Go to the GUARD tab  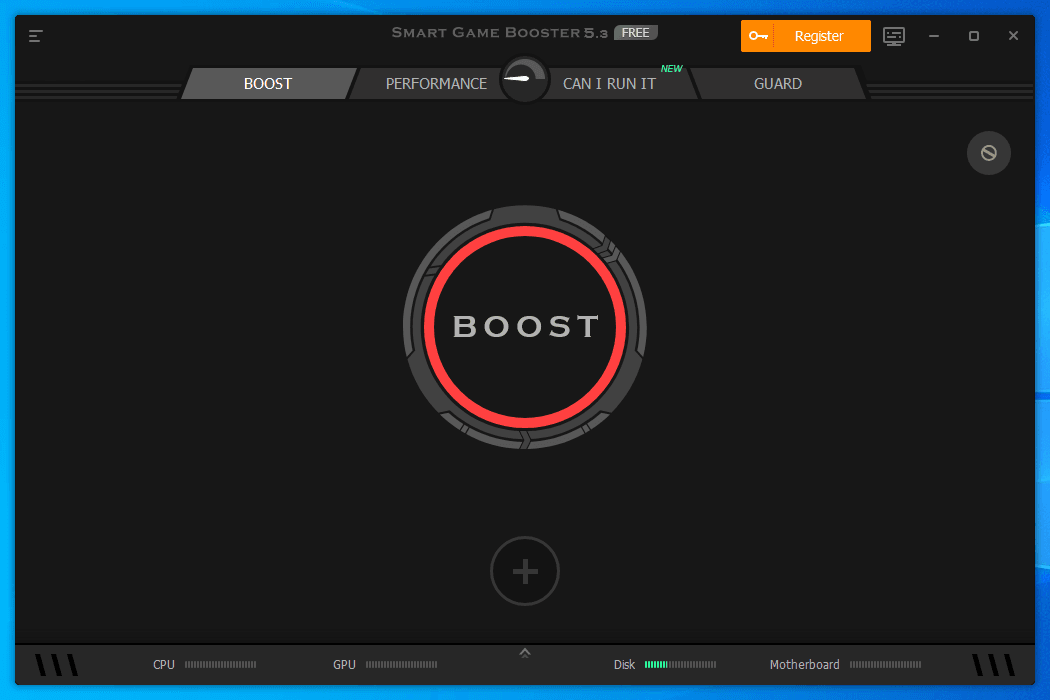coord(777,84)
